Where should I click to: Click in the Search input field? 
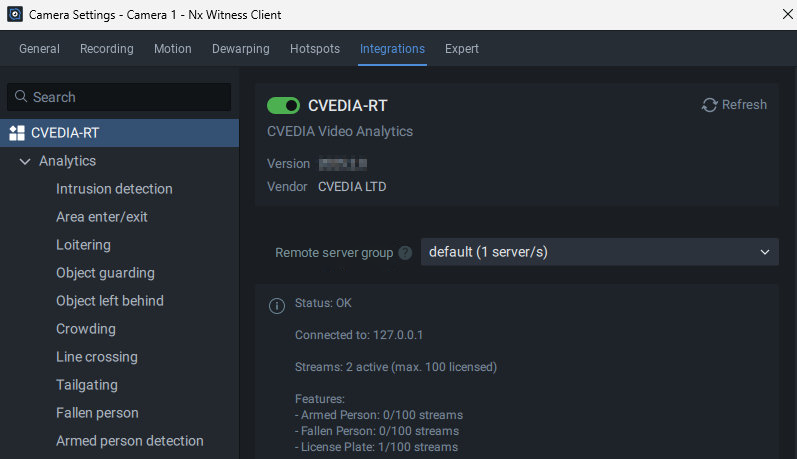pyautogui.click(x=130, y=97)
